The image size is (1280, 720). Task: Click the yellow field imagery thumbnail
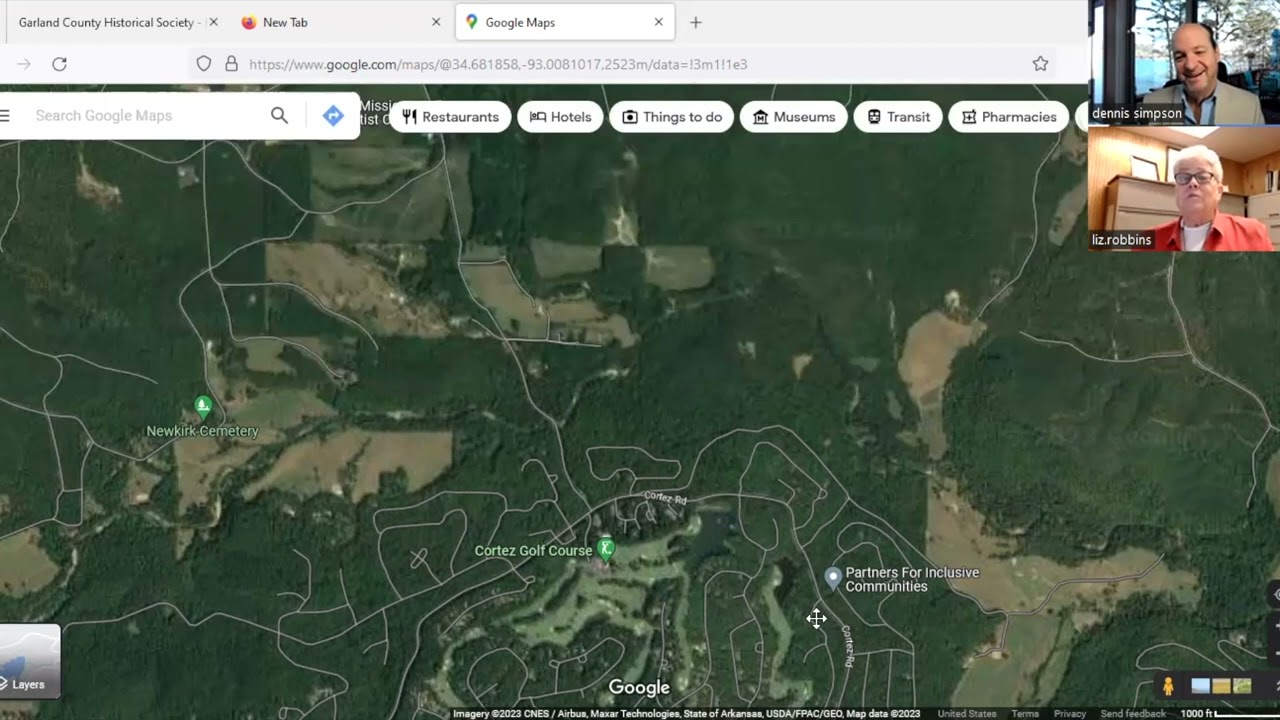[1221, 686]
